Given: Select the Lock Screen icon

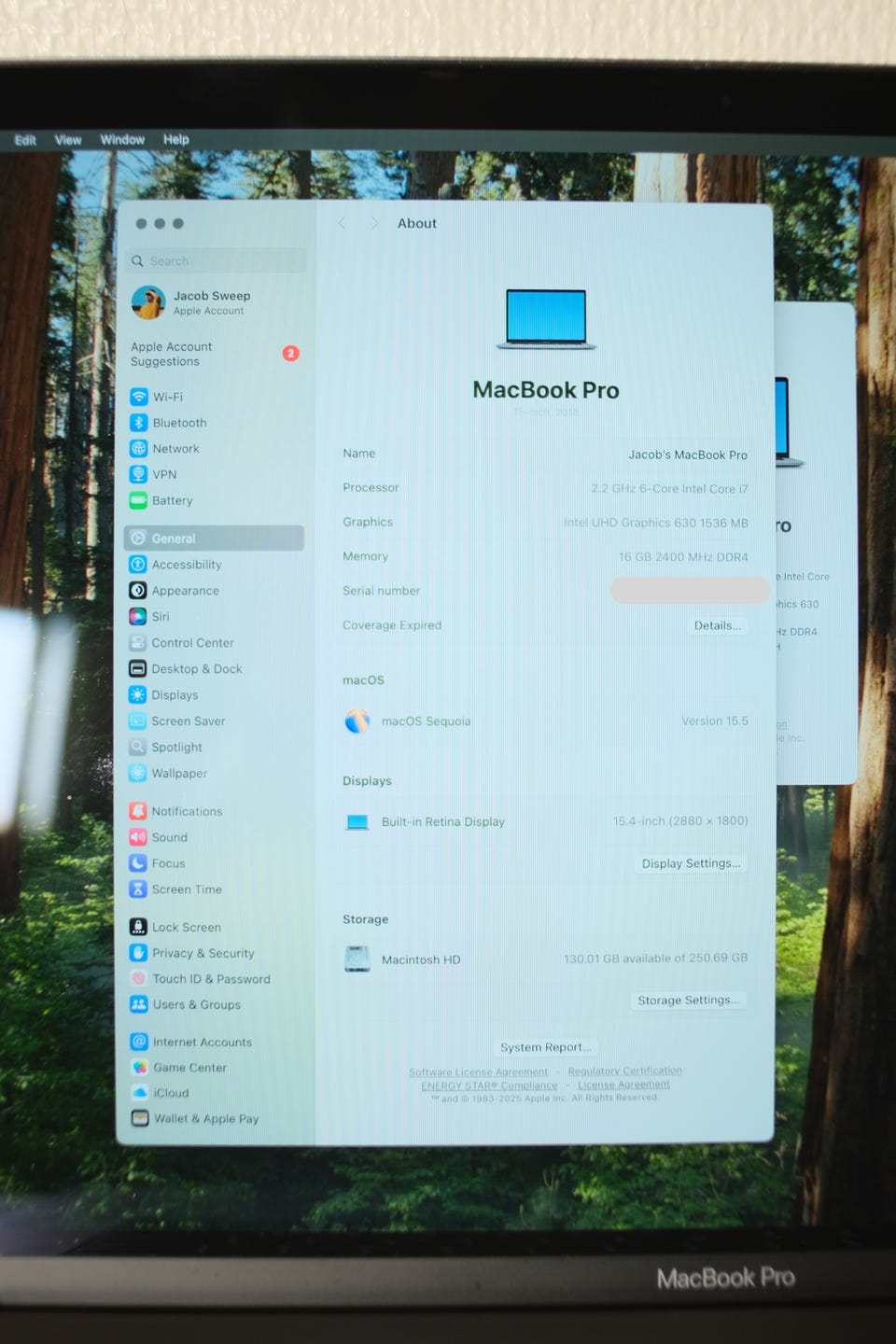Looking at the screenshot, I should pos(138,928).
